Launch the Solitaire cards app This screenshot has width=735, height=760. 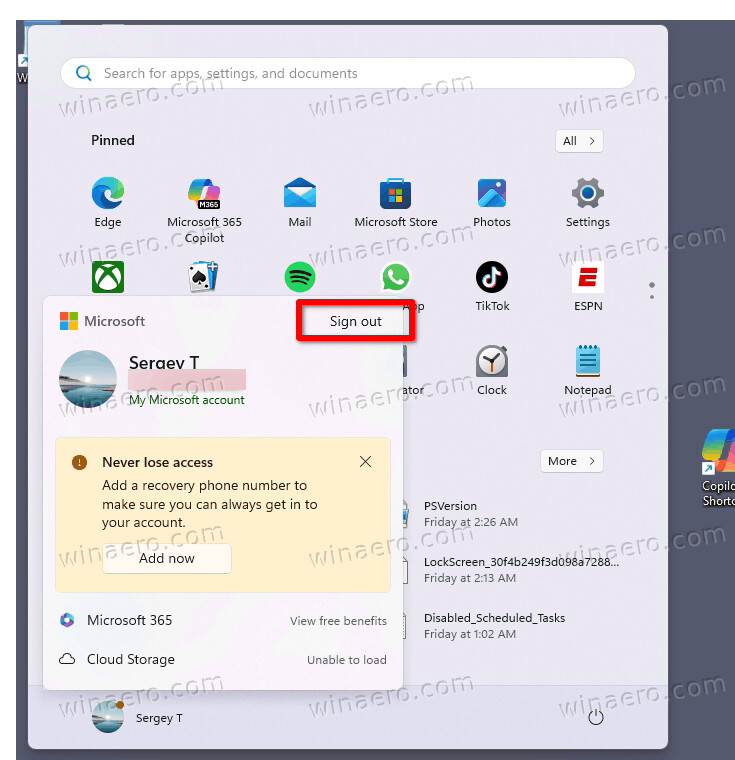tap(203, 277)
